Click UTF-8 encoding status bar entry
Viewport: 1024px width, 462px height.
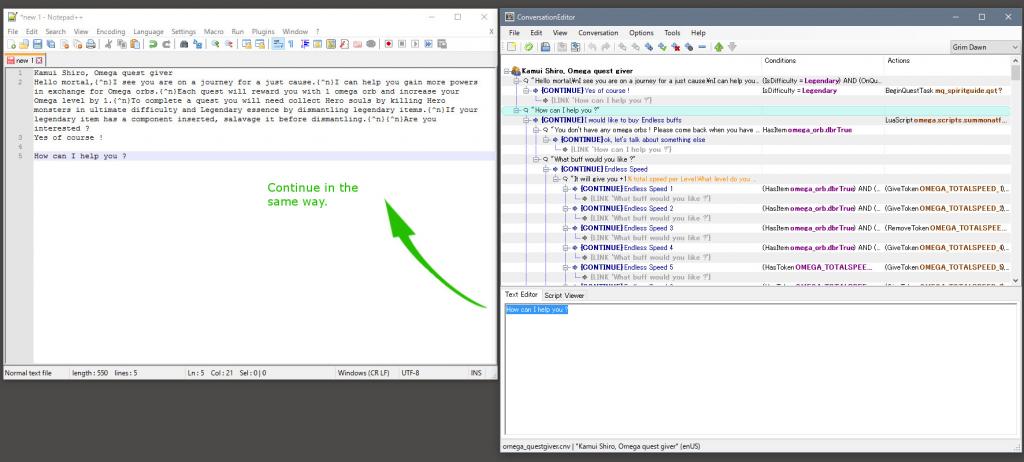[x=411, y=373]
